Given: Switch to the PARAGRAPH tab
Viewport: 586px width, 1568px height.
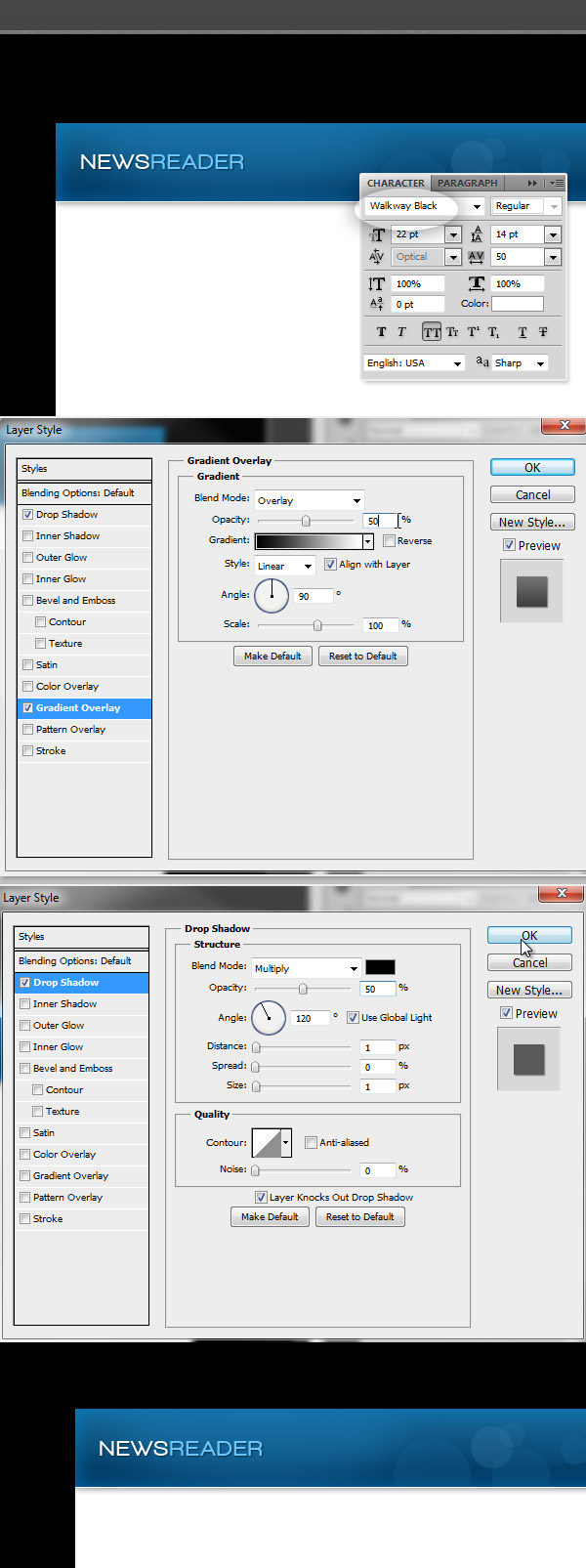Looking at the screenshot, I should (x=467, y=183).
